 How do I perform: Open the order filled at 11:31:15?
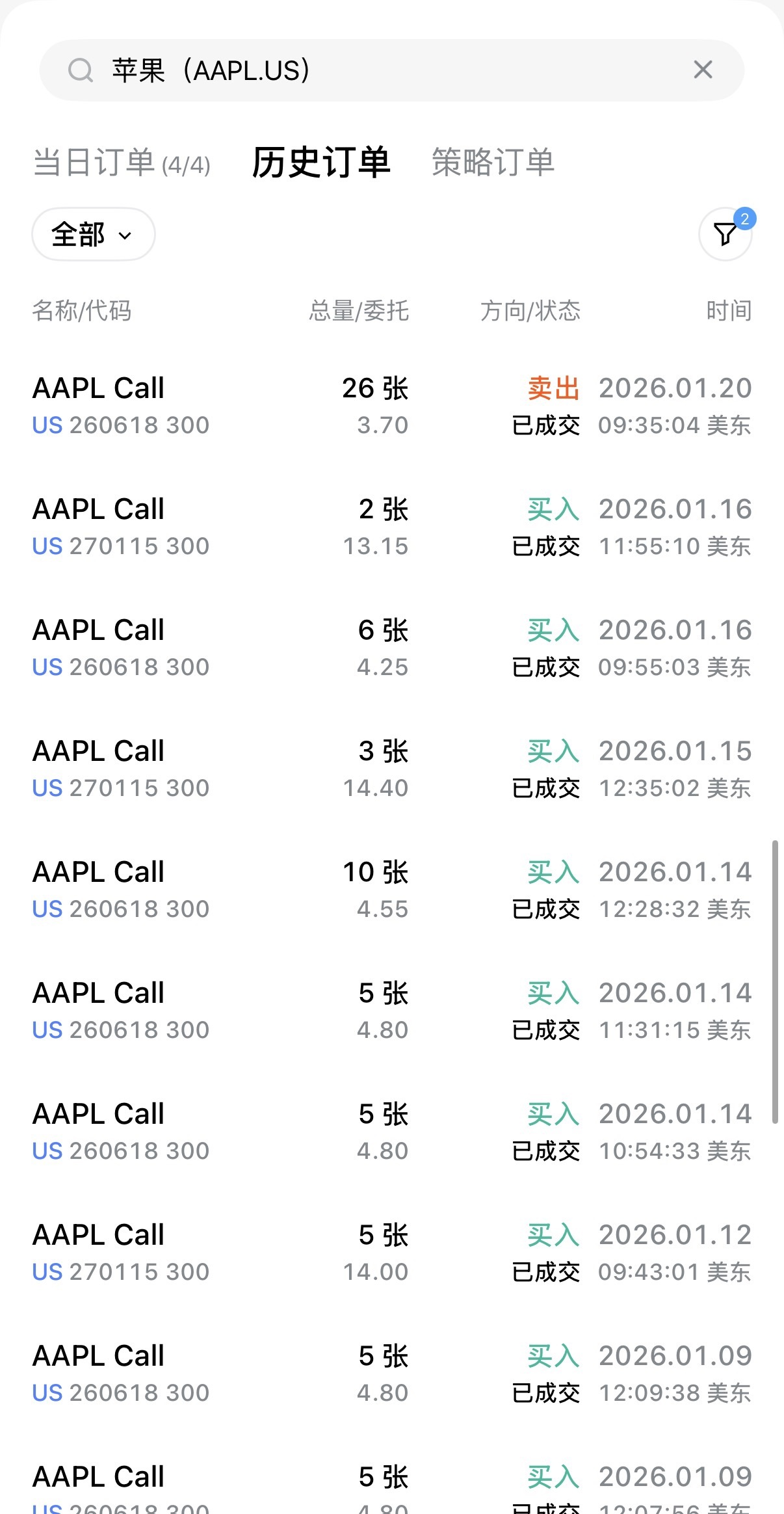[x=391, y=1011]
